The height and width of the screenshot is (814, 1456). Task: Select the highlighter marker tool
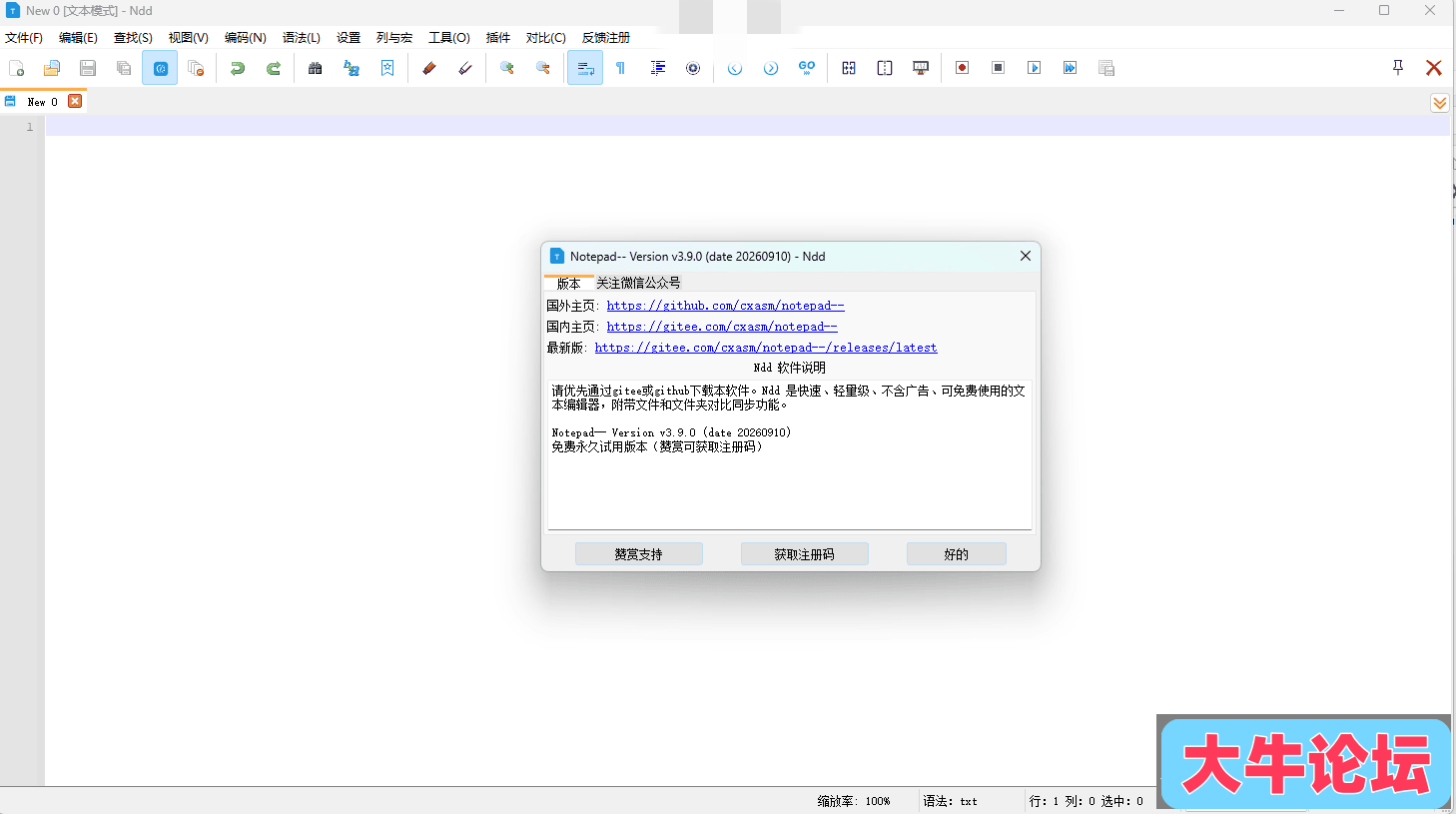click(429, 68)
